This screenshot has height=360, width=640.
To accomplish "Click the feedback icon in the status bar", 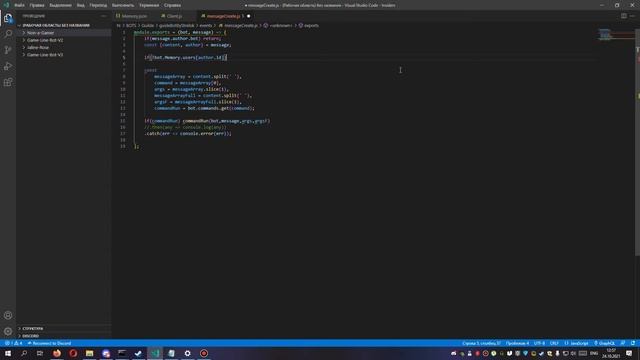I will (622, 343).
